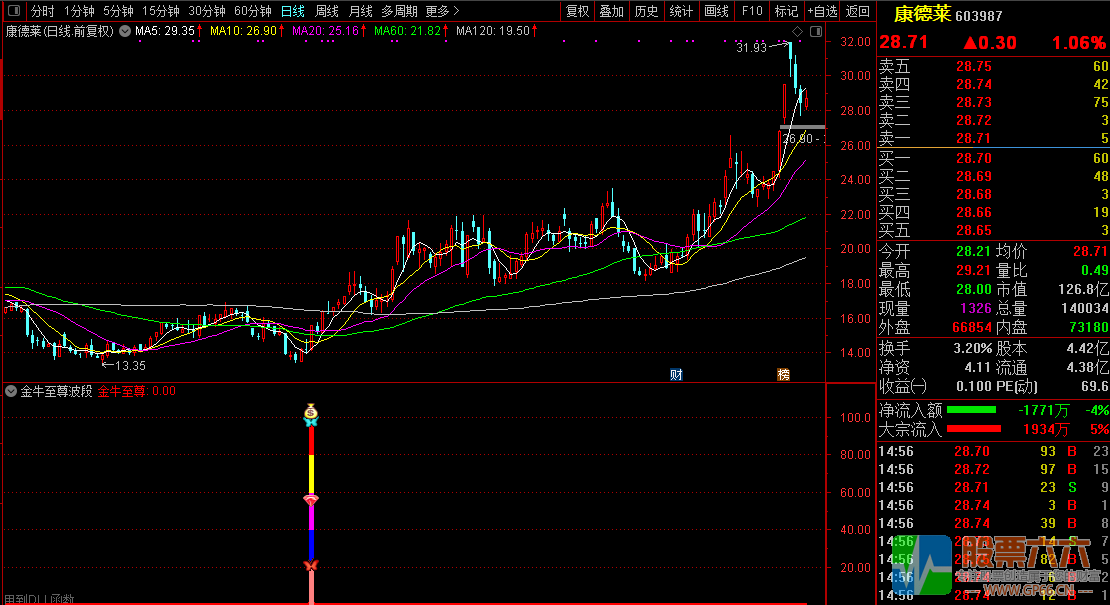Screen dimensions: 1110x605
Task: Switch to the 60分钟 period tab
Action: pos(252,11)
